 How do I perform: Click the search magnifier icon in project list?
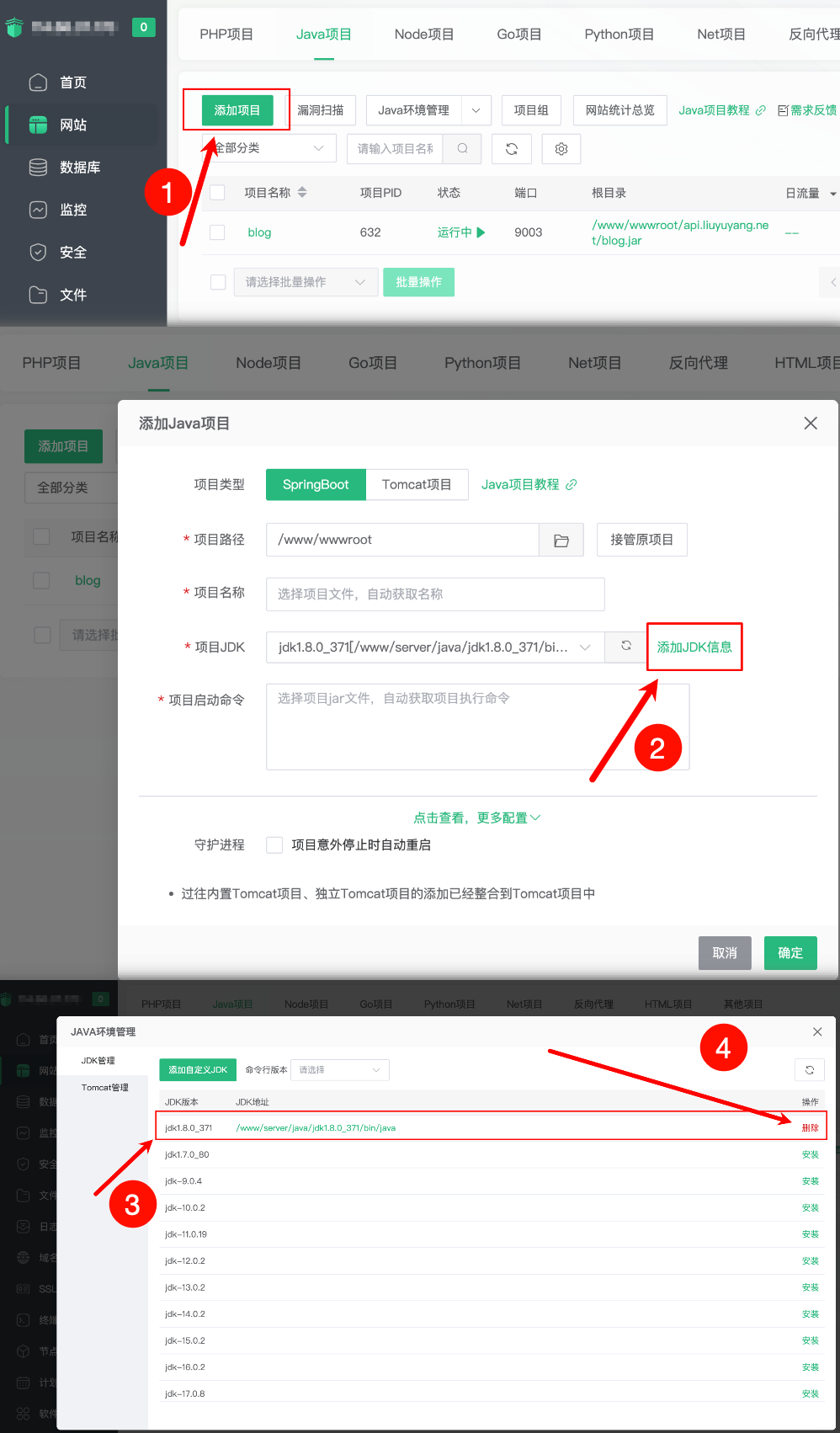462,148
